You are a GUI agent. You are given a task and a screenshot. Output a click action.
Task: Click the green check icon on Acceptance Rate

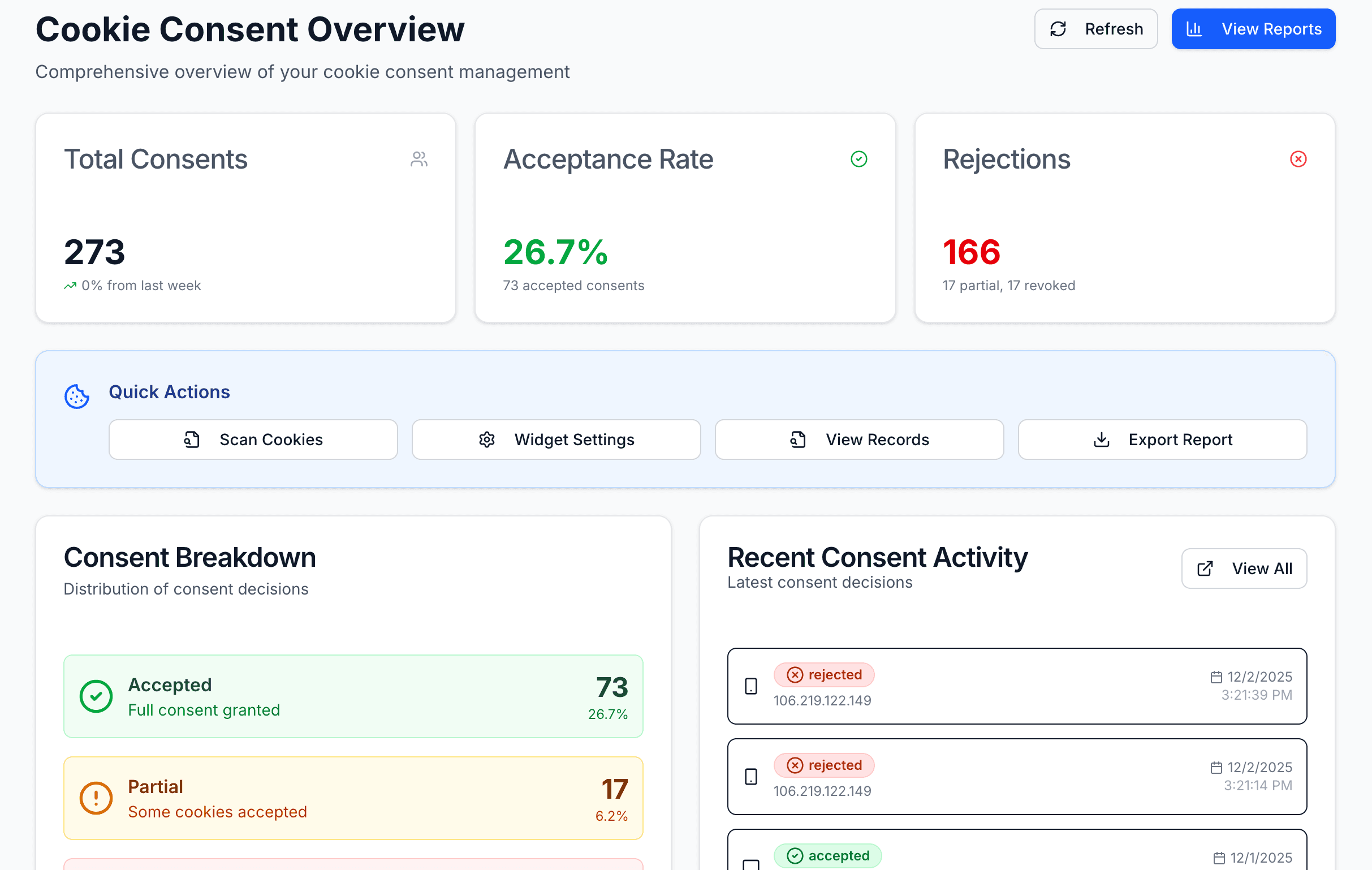858,160
